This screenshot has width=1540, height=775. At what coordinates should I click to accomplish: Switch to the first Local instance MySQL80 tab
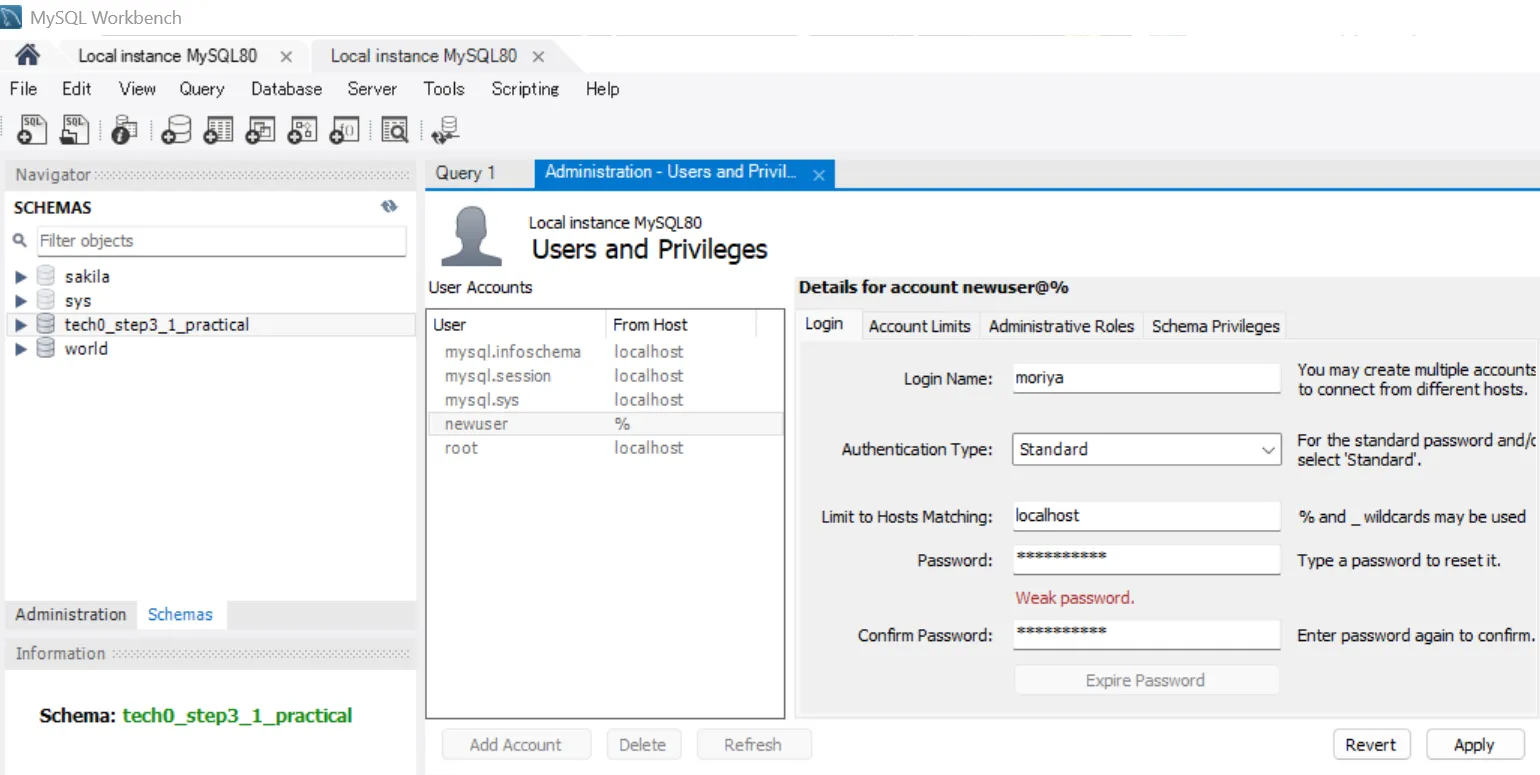180,56
